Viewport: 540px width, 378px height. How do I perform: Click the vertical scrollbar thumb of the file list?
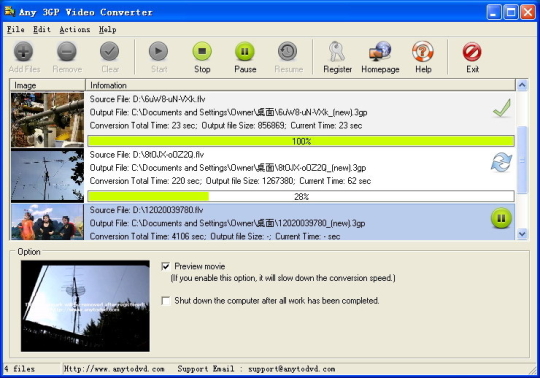click(x=522, y=160)
